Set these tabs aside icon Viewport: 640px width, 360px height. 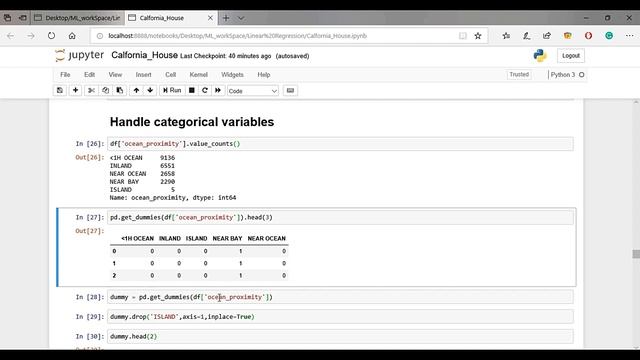tap(23, 18)
